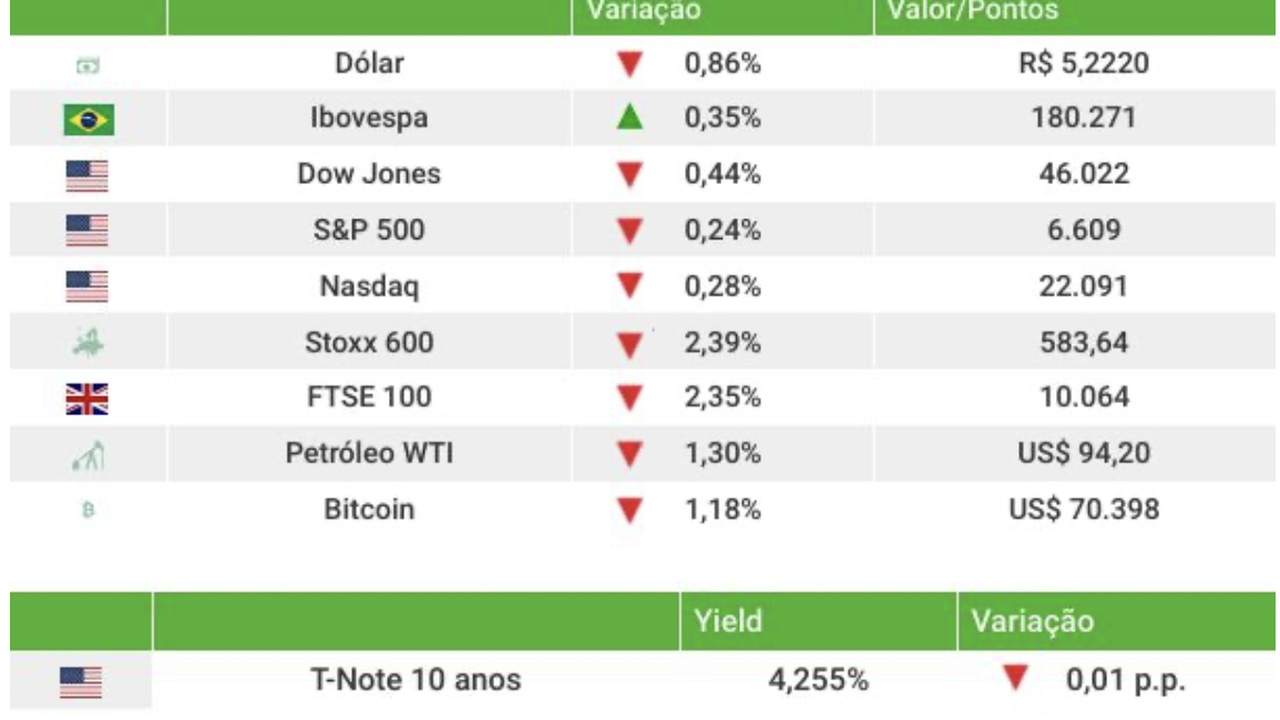1280x720 pixels.
Task: Click the US flag beside Dow Jones
Action: (87, 176)
